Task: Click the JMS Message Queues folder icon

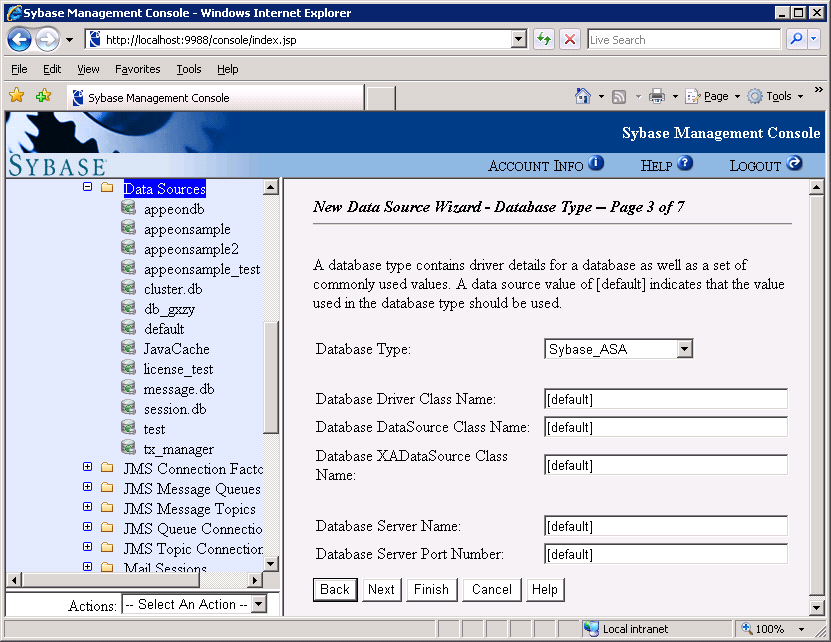Action: pyautogui.click(x=107, y=487)
